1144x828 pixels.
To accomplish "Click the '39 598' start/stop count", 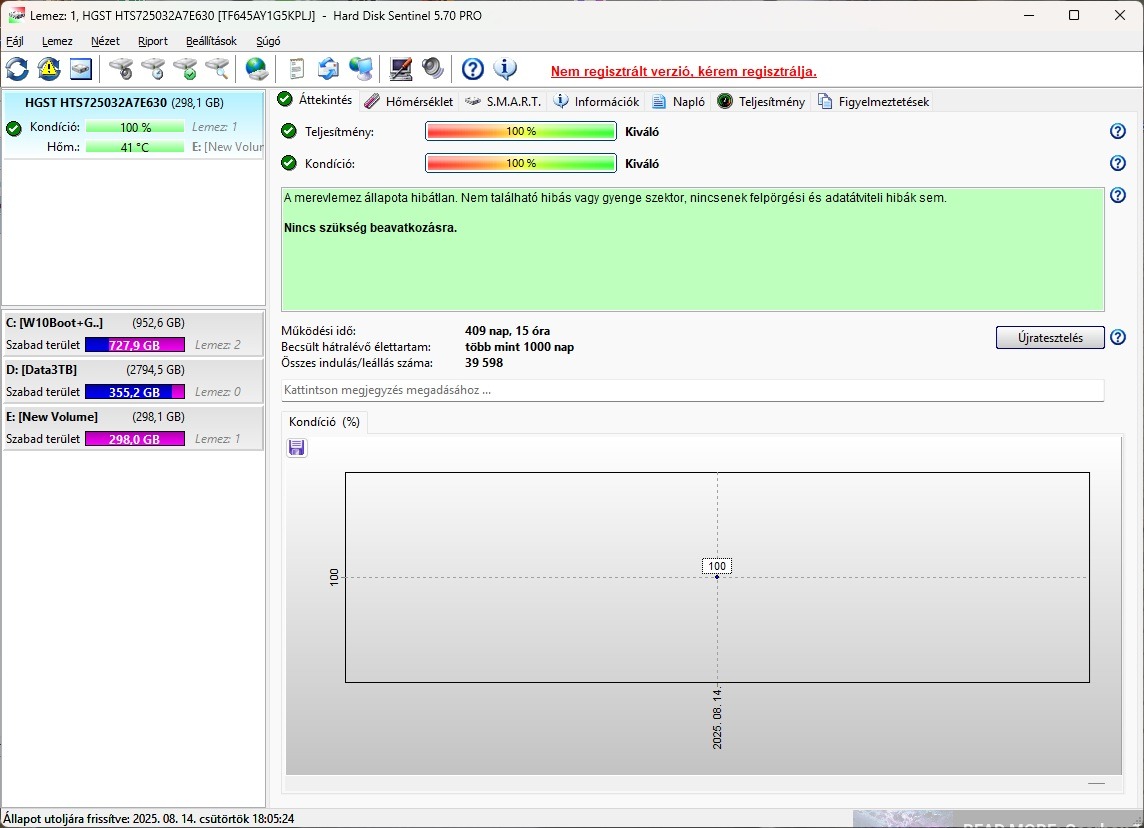I will (484, 363).
